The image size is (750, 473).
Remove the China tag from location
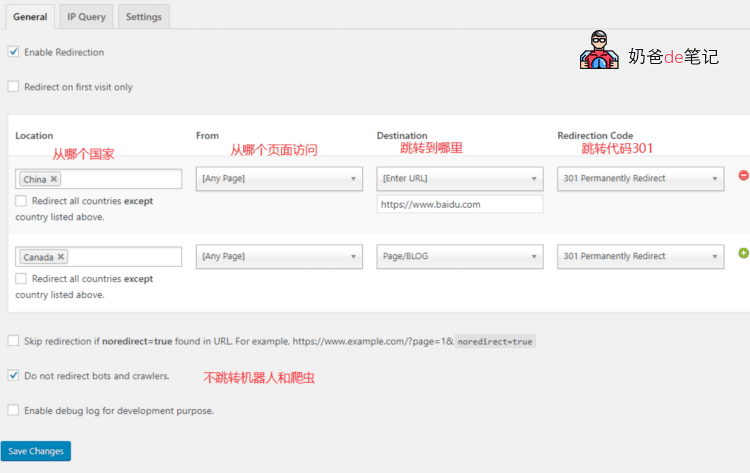54,179
